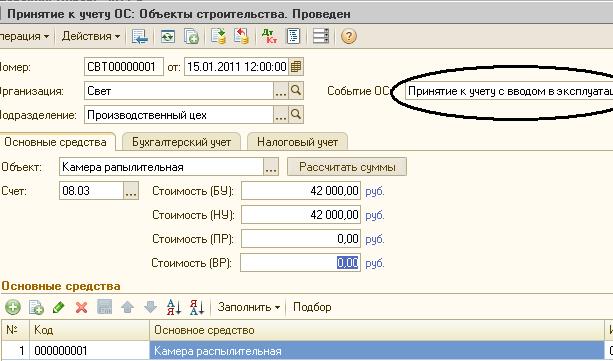Image resolution: width=613 pixels, height=361 pixels.
Task: Click the Объект field Камера рапылительная
Action: tap(162, 167)
